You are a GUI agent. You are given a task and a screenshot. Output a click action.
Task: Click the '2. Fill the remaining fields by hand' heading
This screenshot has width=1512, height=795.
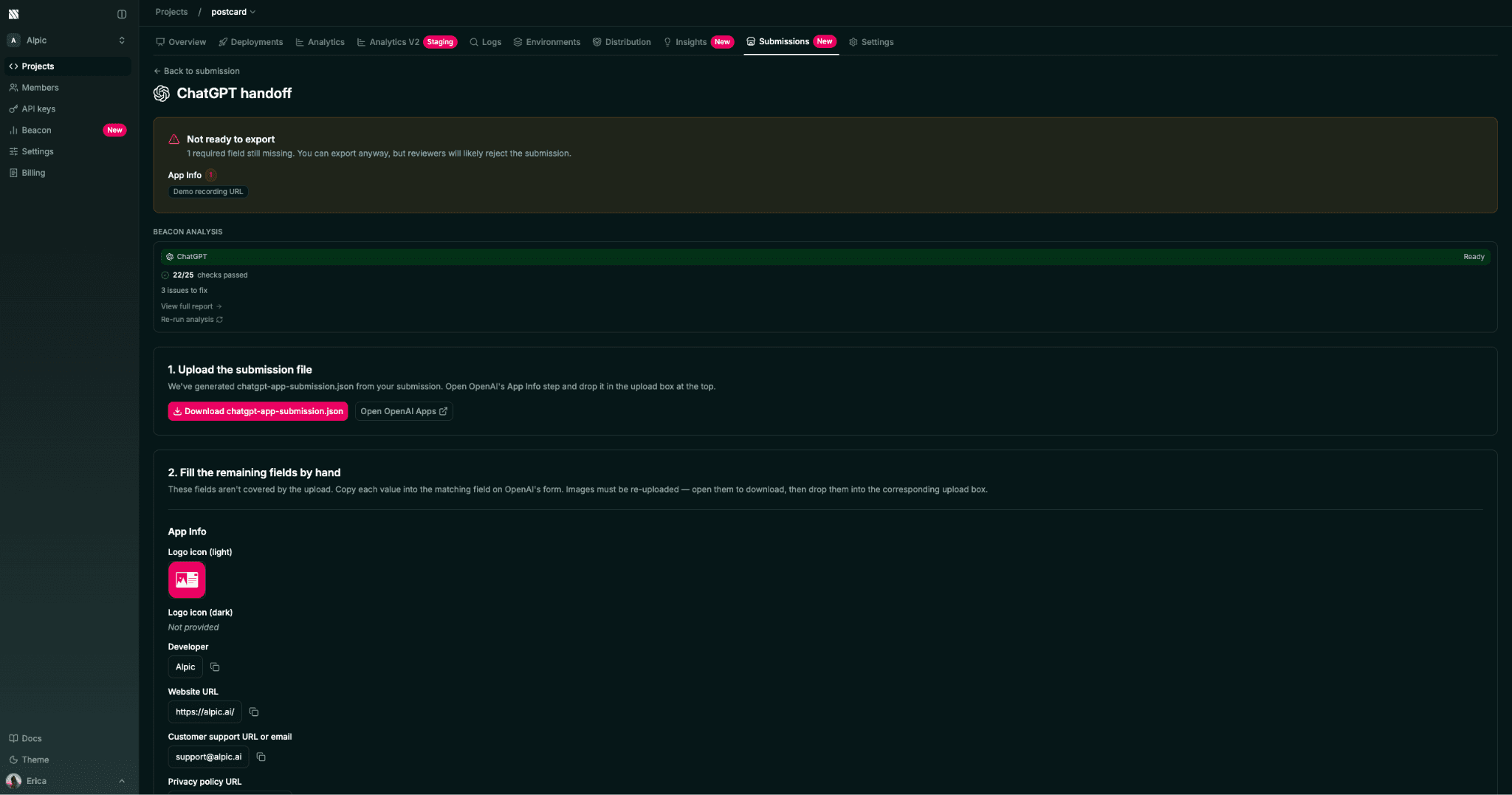coord(254,473)
